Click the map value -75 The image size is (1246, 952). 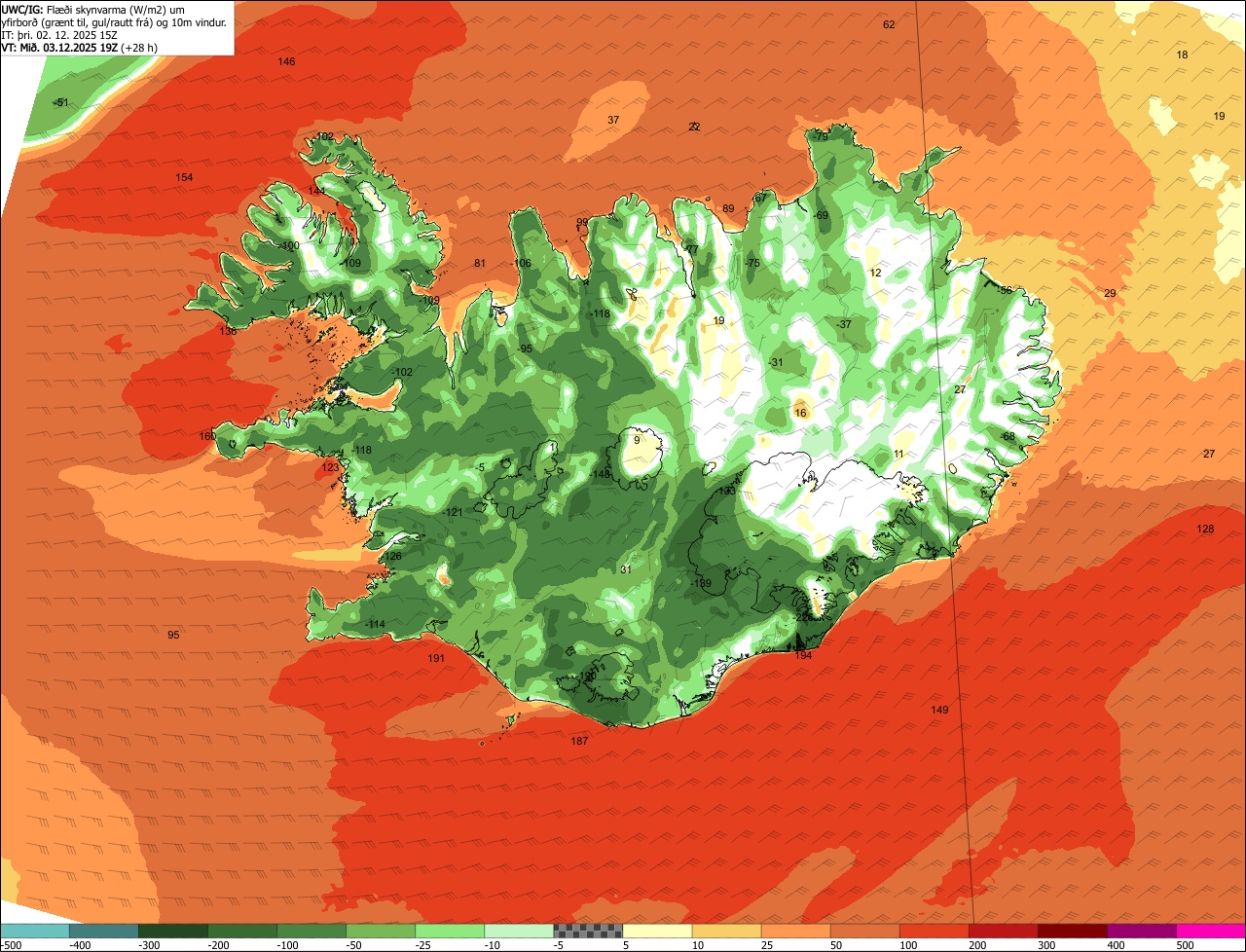[x=751, y=263]
